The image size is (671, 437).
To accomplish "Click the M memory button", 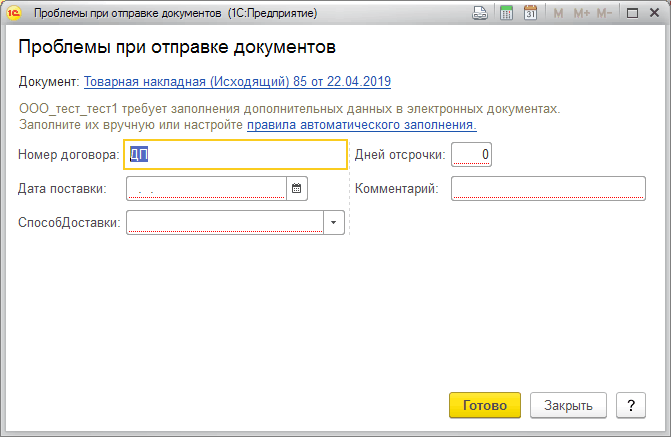I will tap(558, 14).
